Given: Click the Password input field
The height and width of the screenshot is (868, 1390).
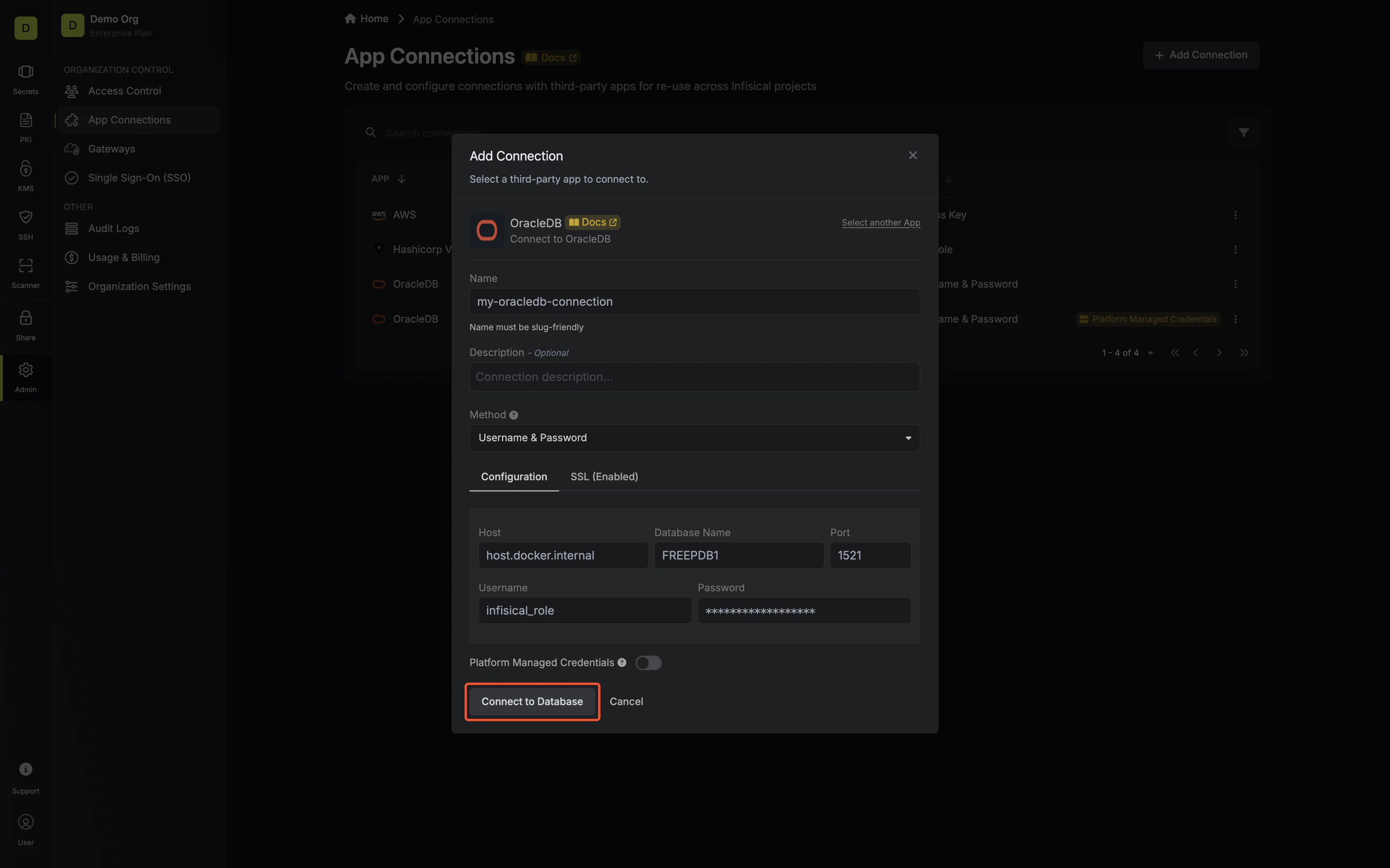Looking at the screenshot, I should (804, 610).
